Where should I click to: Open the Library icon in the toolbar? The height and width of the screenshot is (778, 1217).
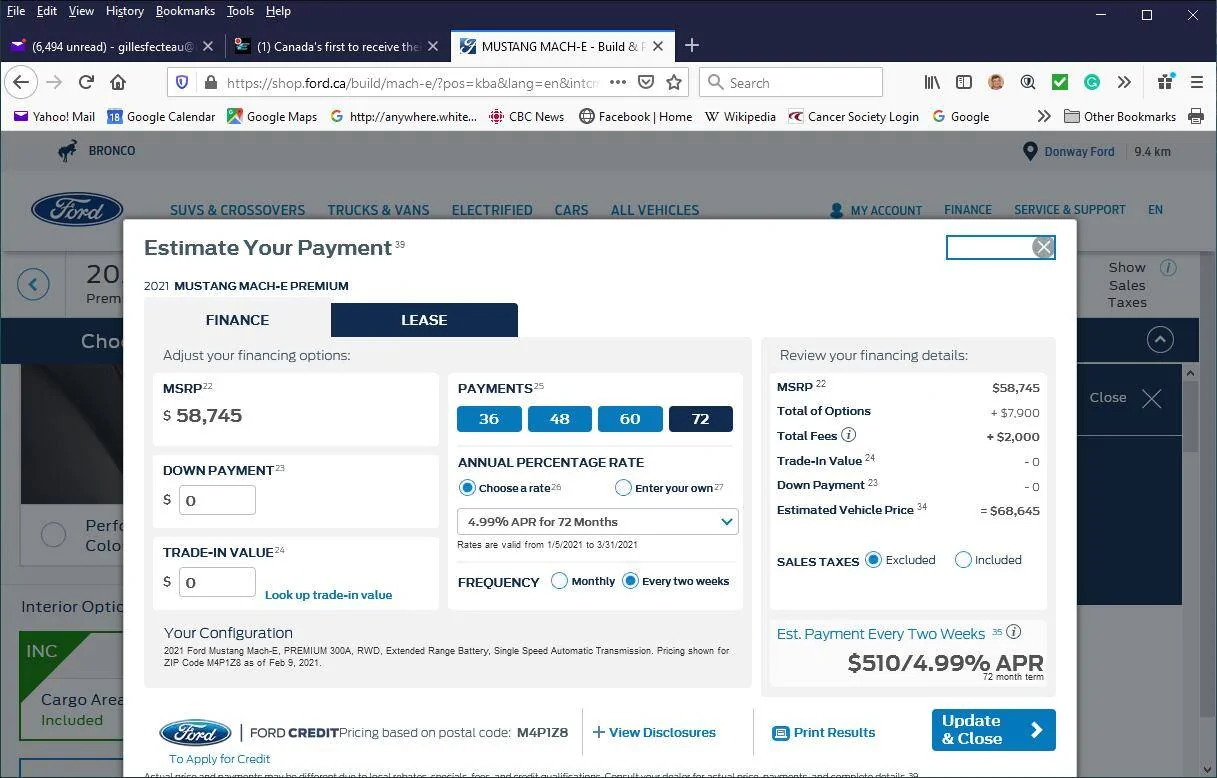[932, 82]
